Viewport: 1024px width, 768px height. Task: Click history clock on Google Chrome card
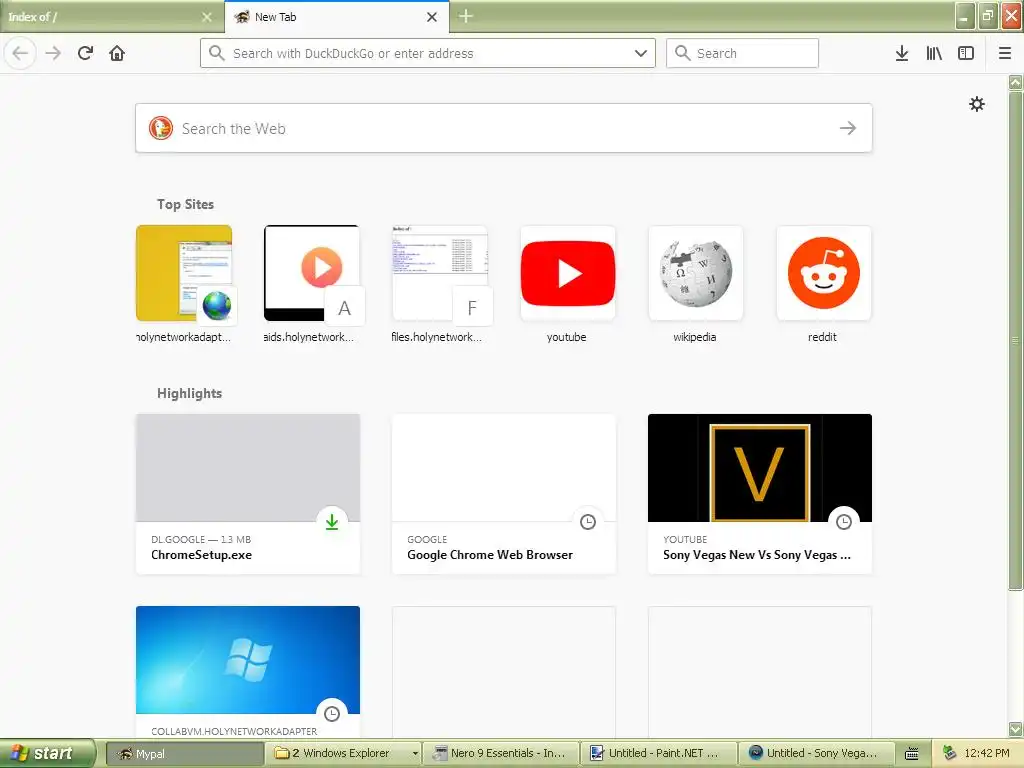click(x=588, y=521)
